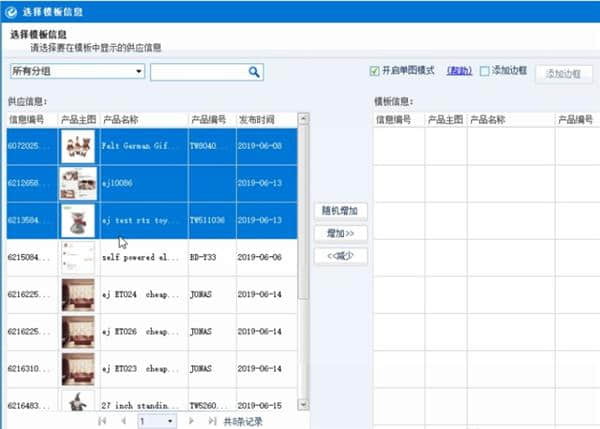Jump to last page of records
Image resolution: width=600 pixels, height=429 pixels.
212,421
